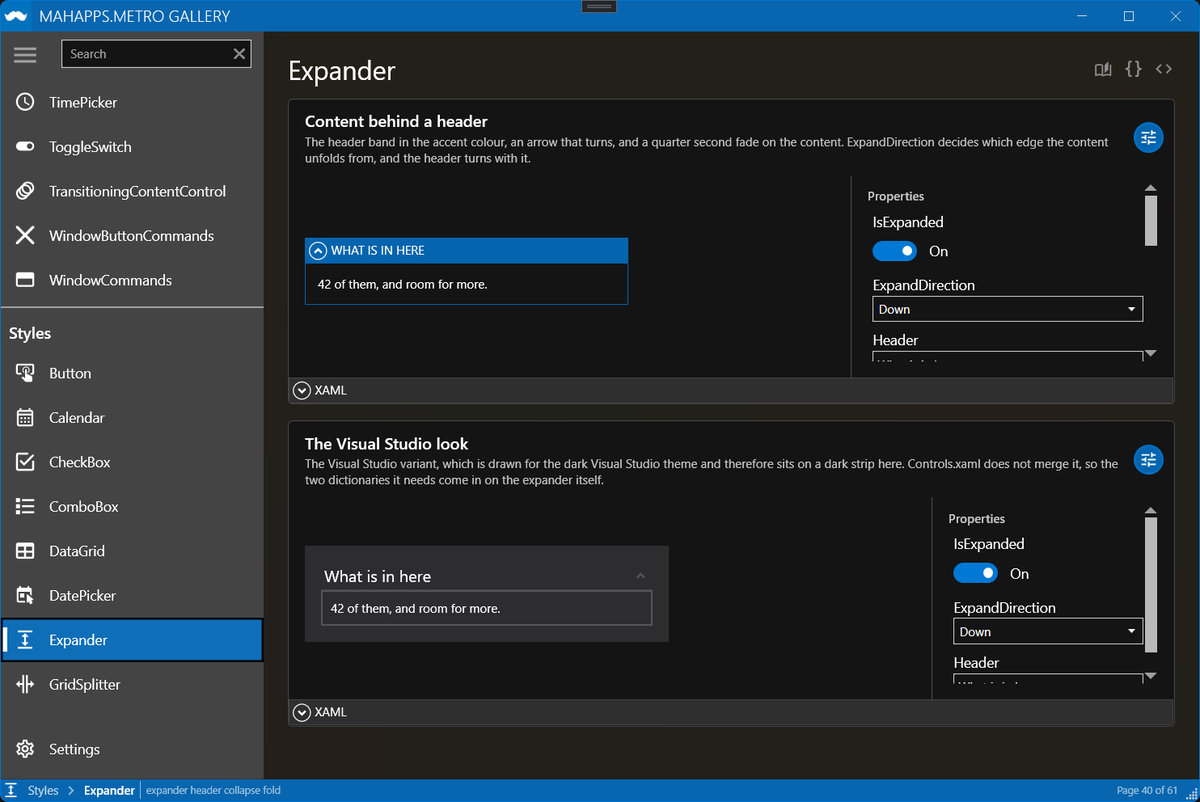
Task: Click the DataGrid table icon
Action: tap(25, 551)
